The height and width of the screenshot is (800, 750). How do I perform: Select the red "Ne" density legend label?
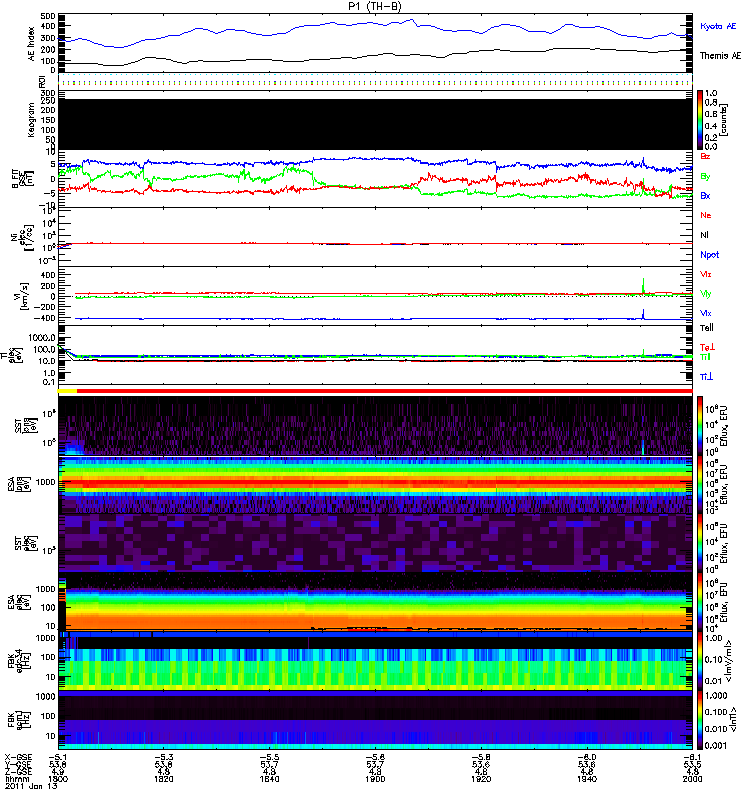click(706, 215)
